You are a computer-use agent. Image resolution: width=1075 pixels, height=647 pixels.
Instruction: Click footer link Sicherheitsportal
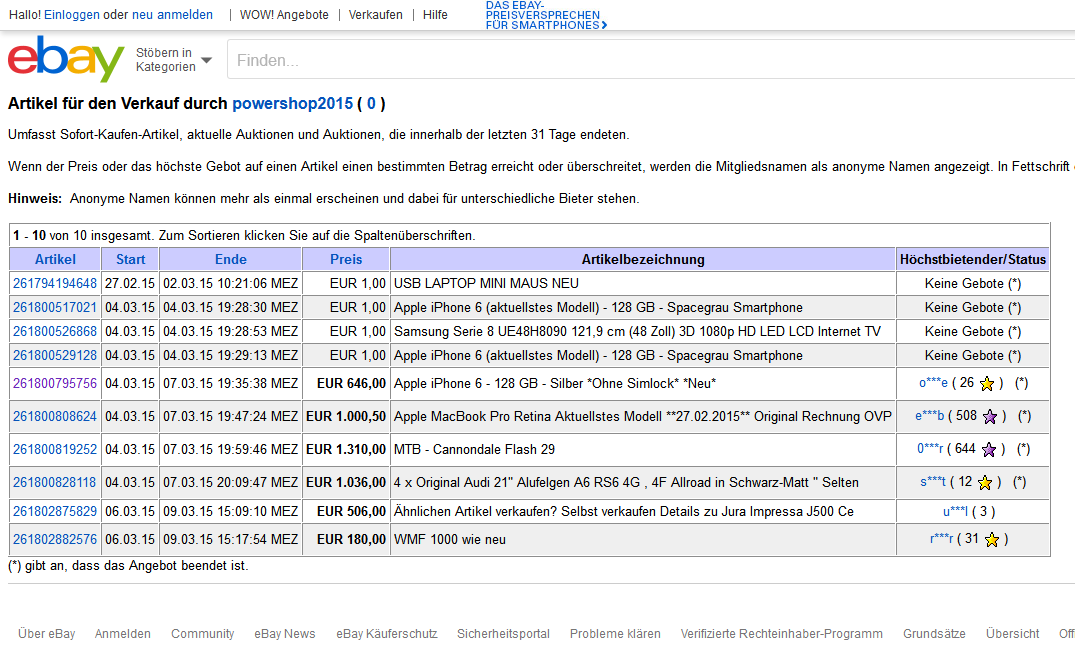[503, 634]
